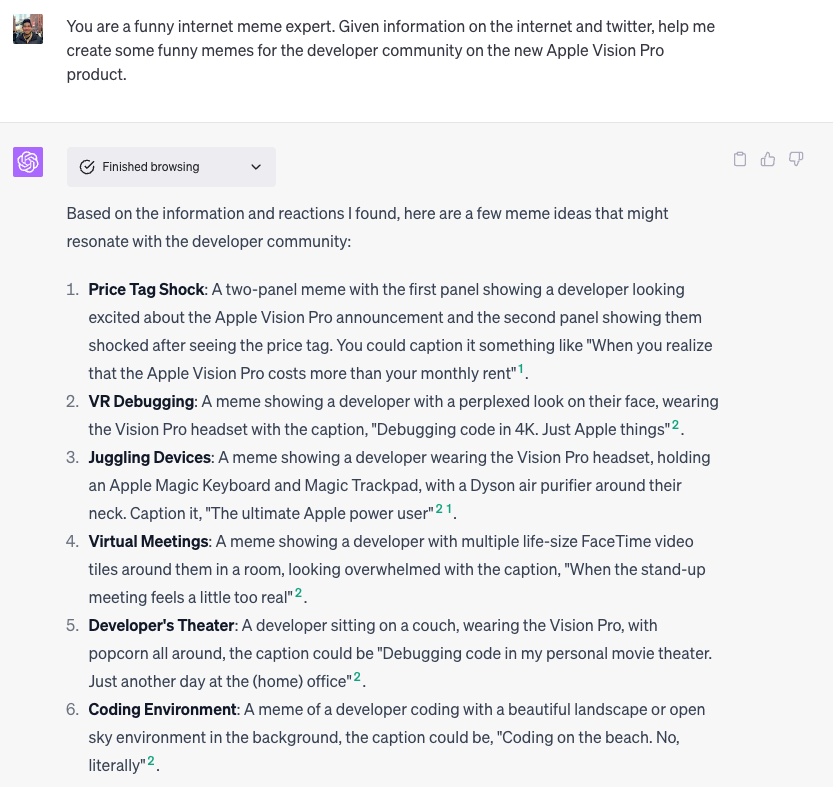This screenshot has height=787, width=833.
Task: Click the 'VR Debugging' heading text
Action: (141, 402)
